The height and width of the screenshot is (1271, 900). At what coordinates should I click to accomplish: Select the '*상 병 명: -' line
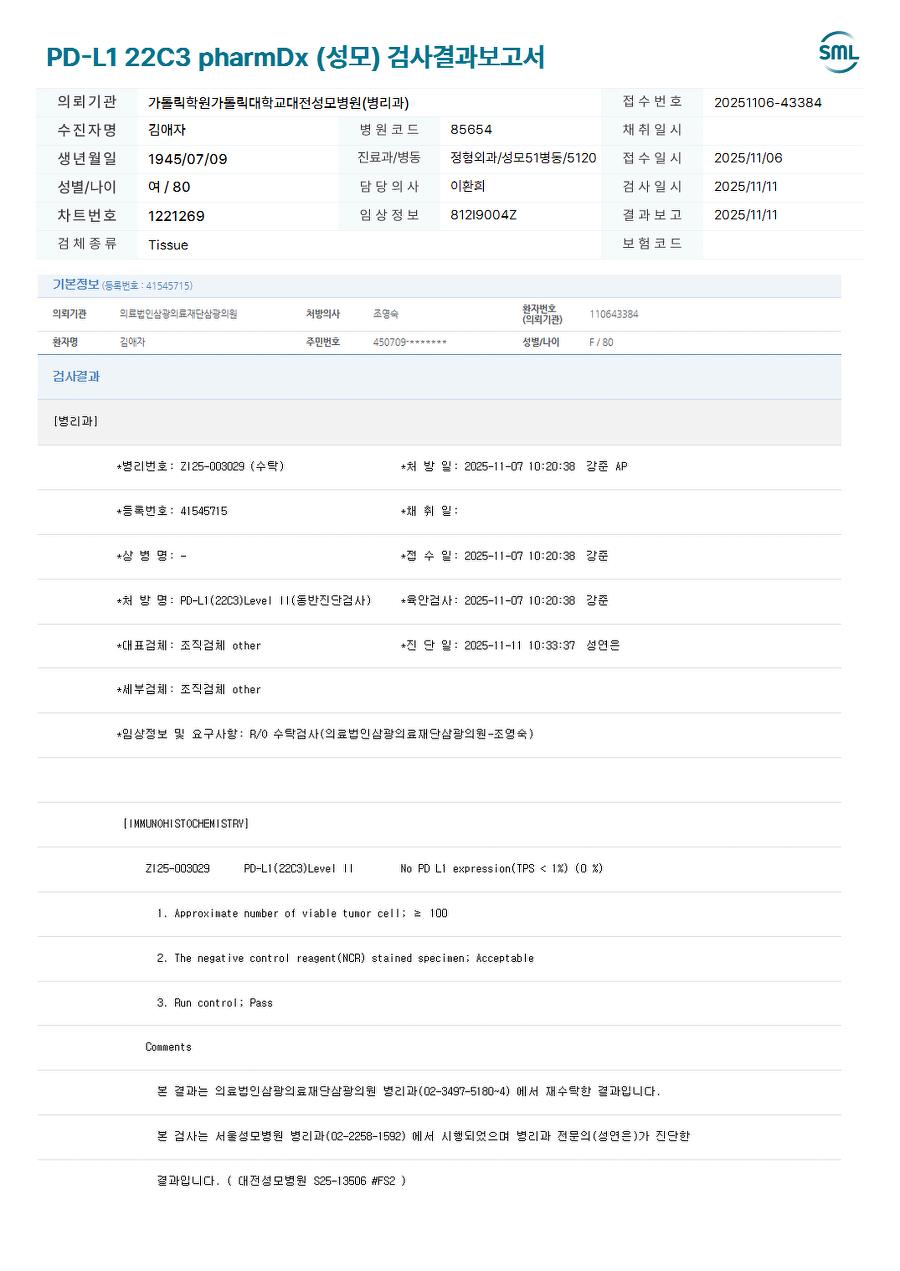click(x=151, y=556)
